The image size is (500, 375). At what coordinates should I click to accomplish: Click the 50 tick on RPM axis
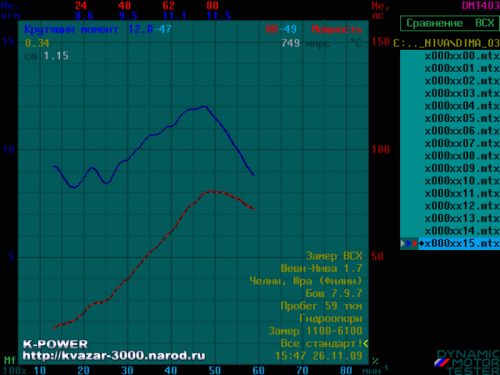coord(215,370)
